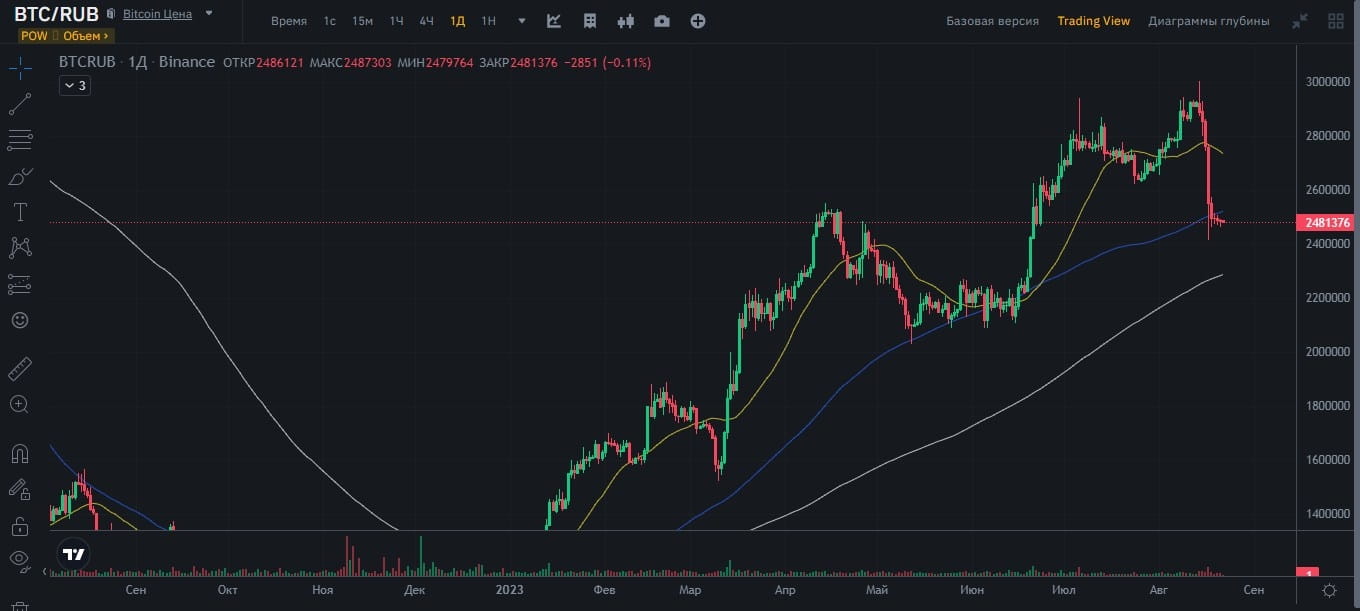Switch to Базовая версия chart tab
This screenshot has width=1360, height=611.
(x=992, y=21)
